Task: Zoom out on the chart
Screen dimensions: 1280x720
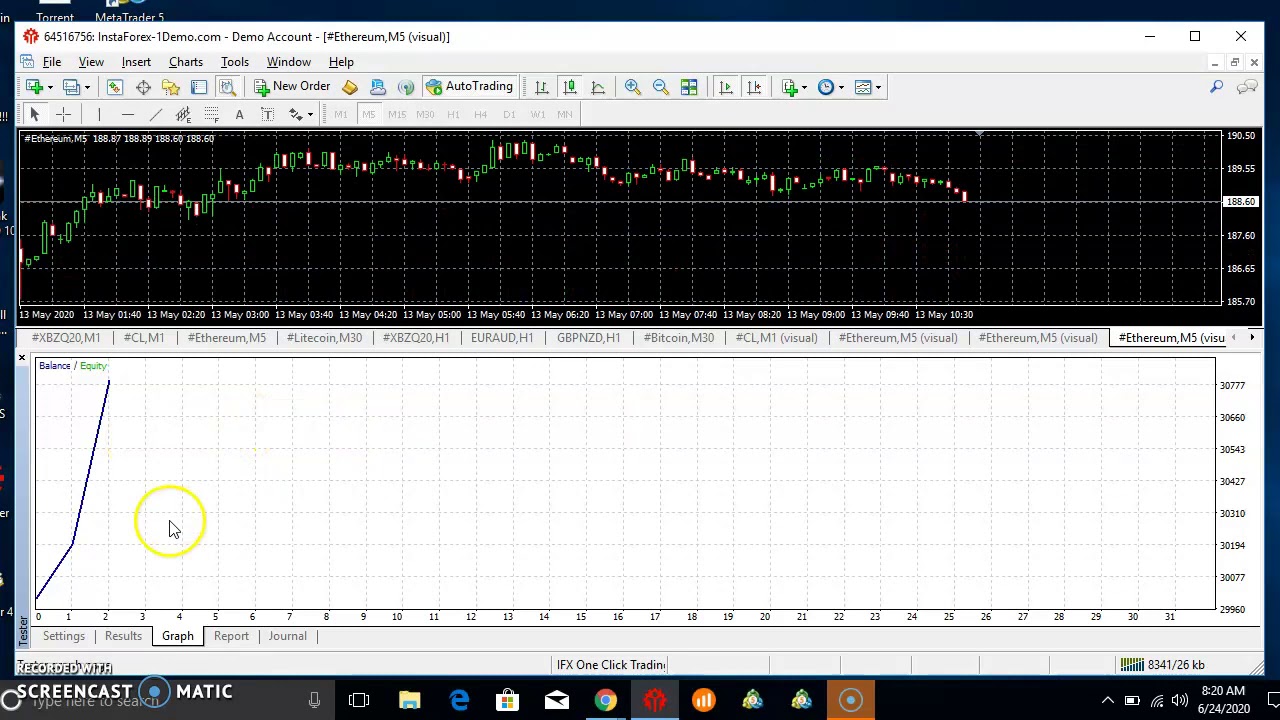Action: (660, 87)
